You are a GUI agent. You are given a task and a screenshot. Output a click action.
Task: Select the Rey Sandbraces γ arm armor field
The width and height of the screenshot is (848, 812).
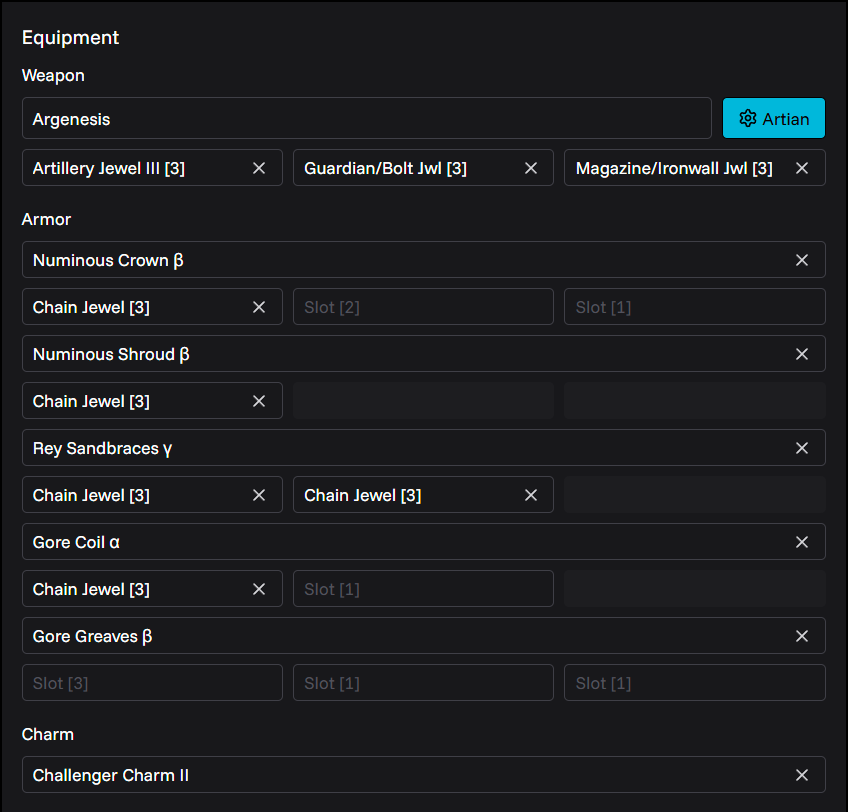pos(423,447)
